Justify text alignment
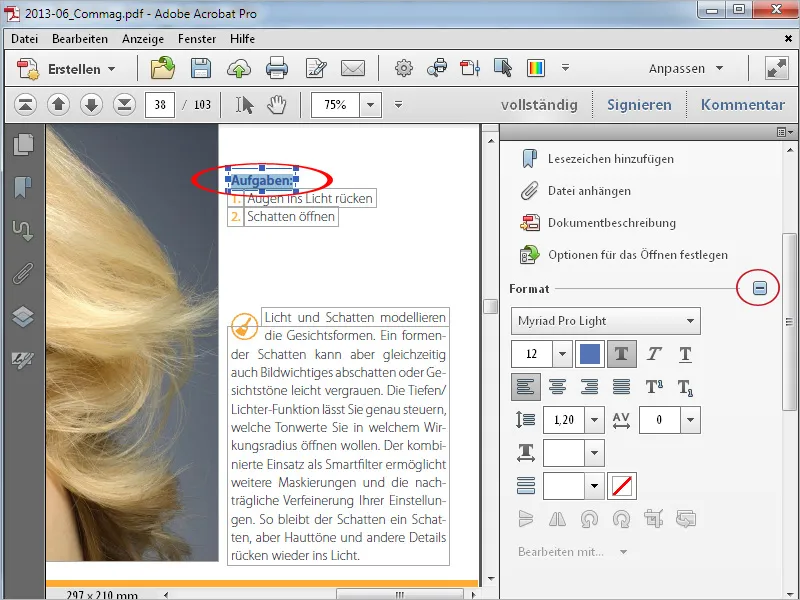Screen dimensions: 800x600 (621, 387)
